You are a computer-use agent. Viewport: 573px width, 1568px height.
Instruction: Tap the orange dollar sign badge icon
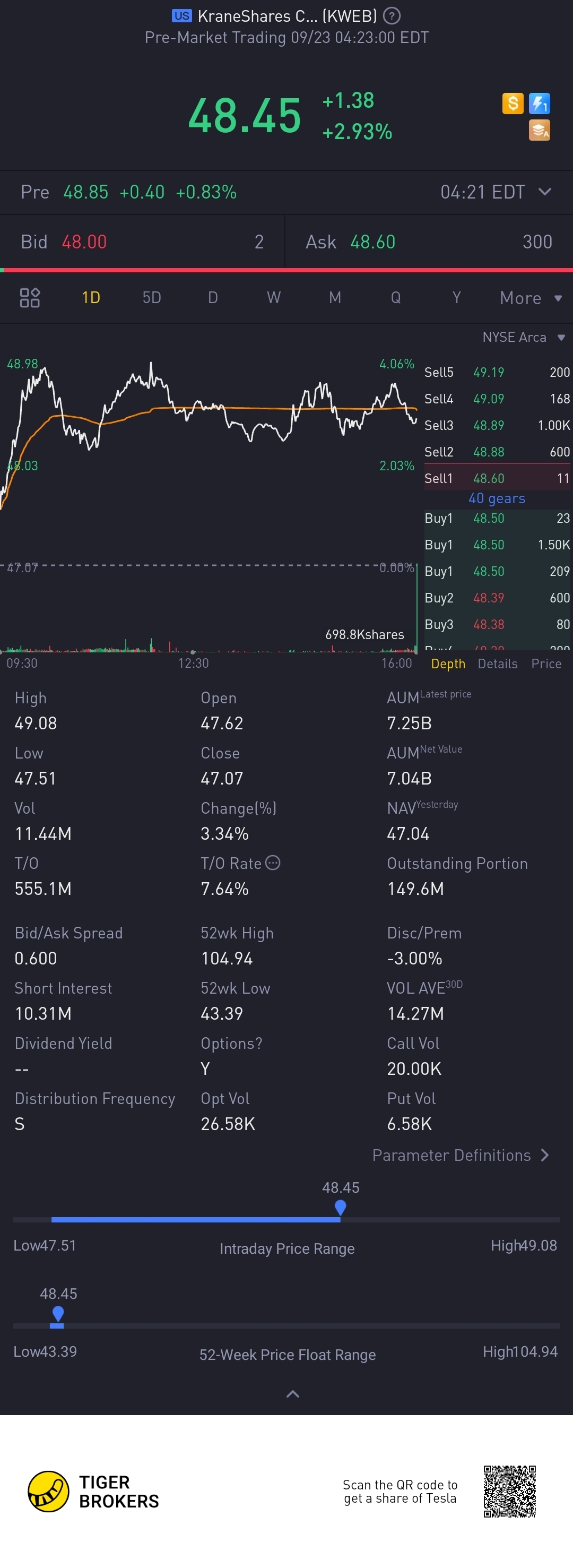point(513,104)
